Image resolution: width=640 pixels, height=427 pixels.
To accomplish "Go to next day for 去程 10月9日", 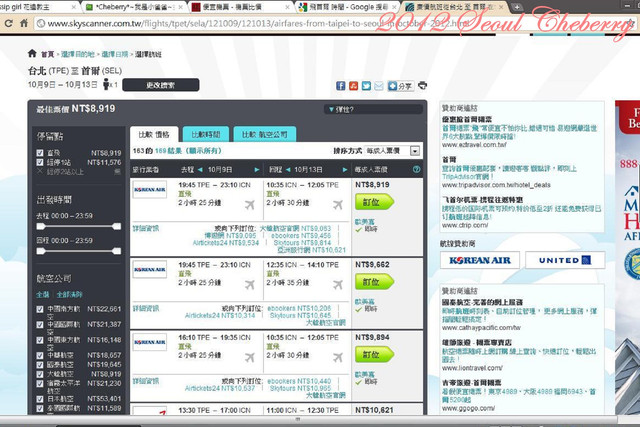I will pyautogui.click(x=257, y=169).
